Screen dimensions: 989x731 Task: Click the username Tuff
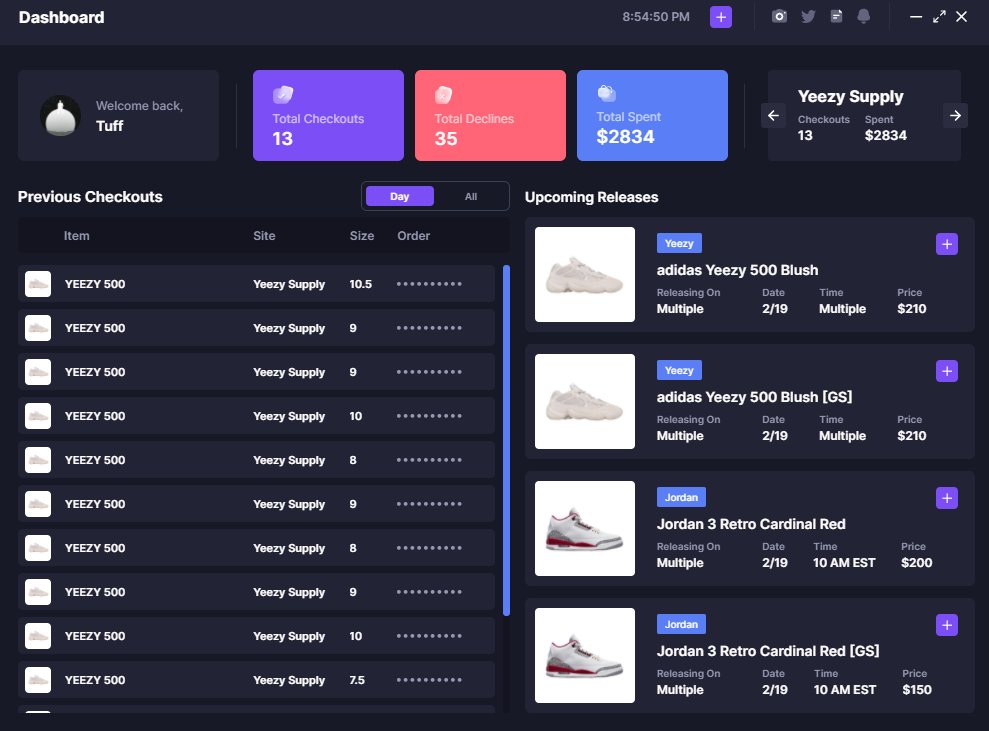click(109, 126)
